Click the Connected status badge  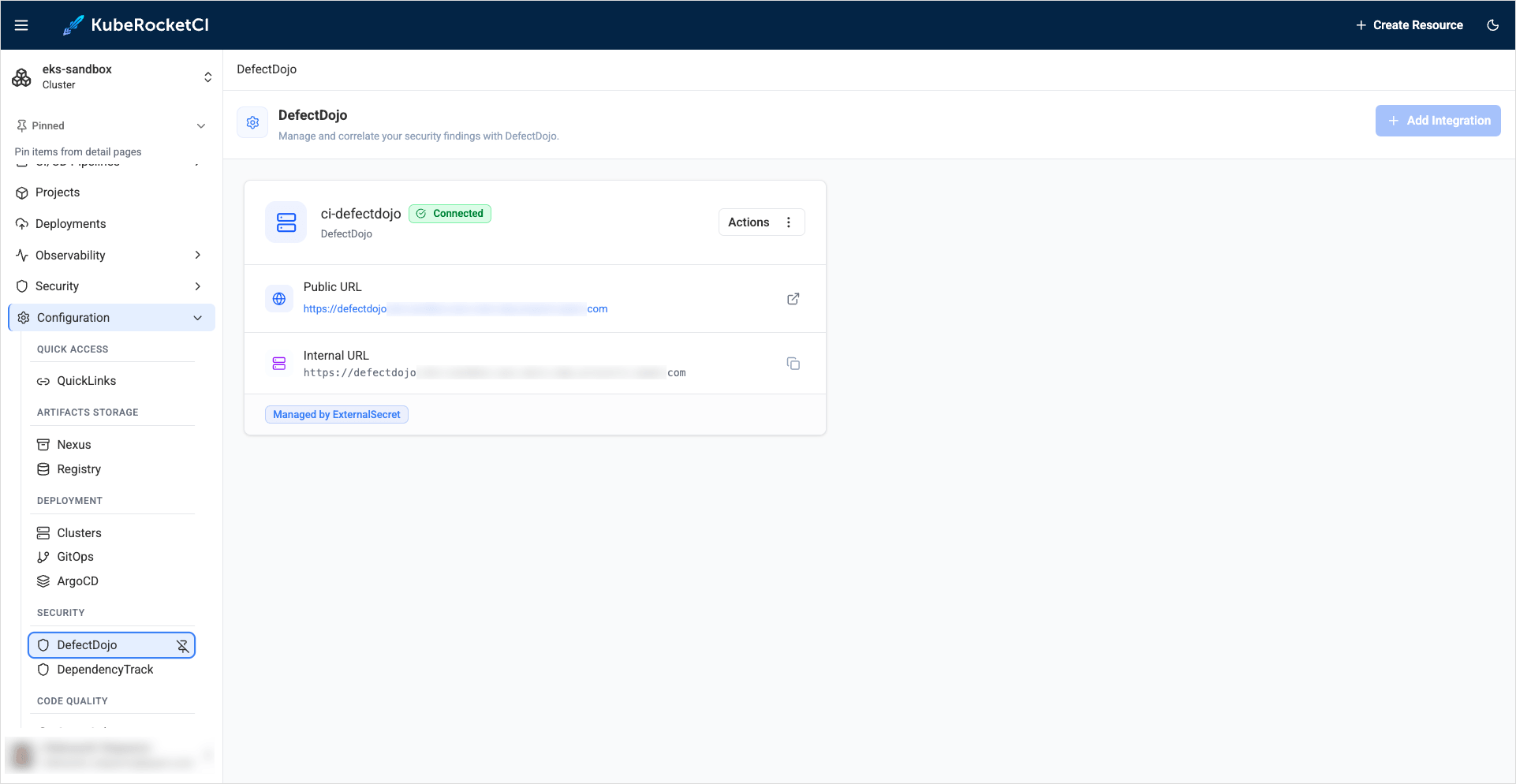[x=450, y=214]
